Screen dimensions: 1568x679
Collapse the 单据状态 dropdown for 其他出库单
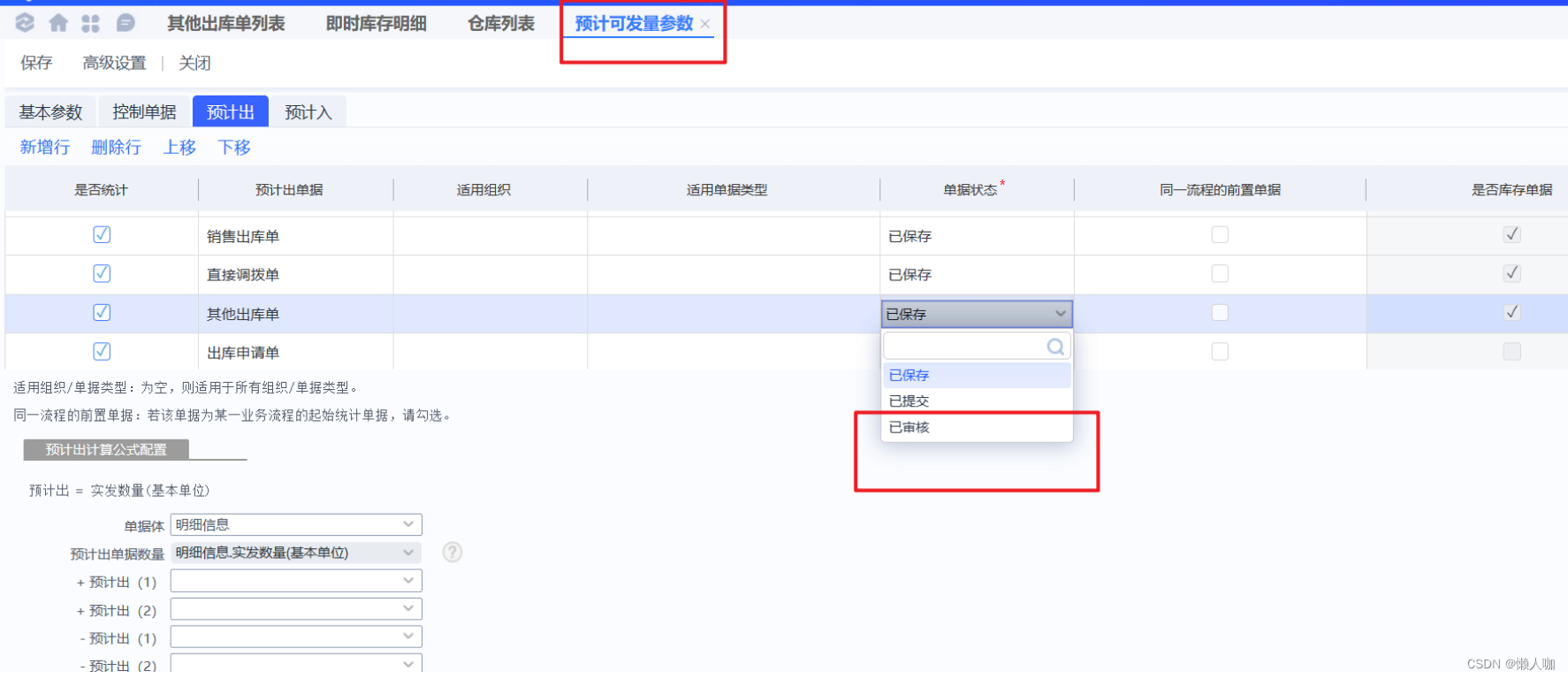(1061, 314)
